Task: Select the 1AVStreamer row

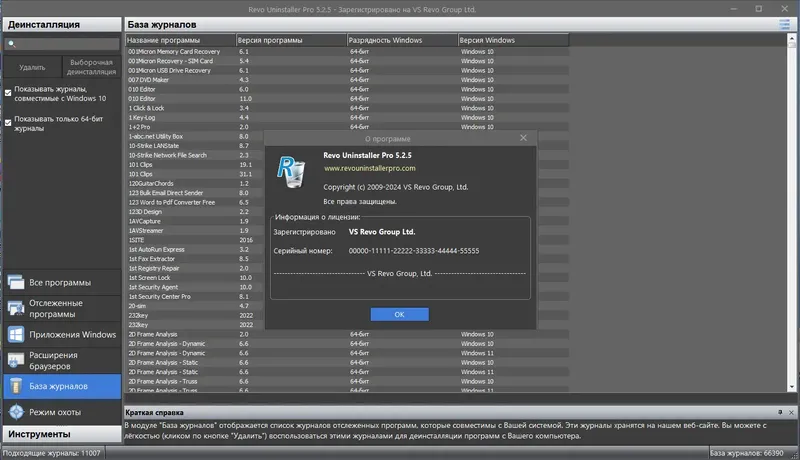Action: pos(194,231)
